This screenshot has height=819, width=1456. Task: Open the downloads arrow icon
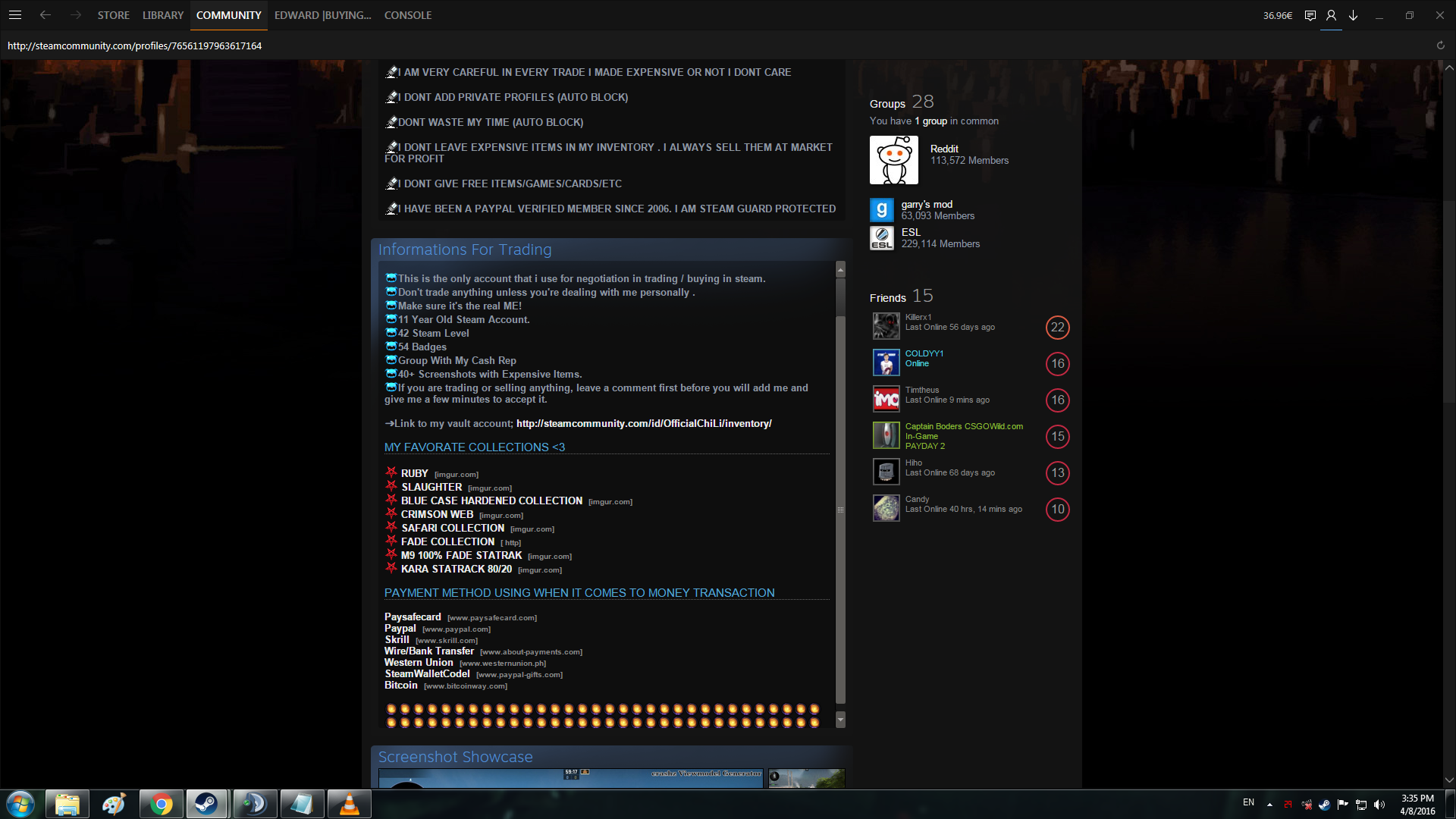[1353, 15]
